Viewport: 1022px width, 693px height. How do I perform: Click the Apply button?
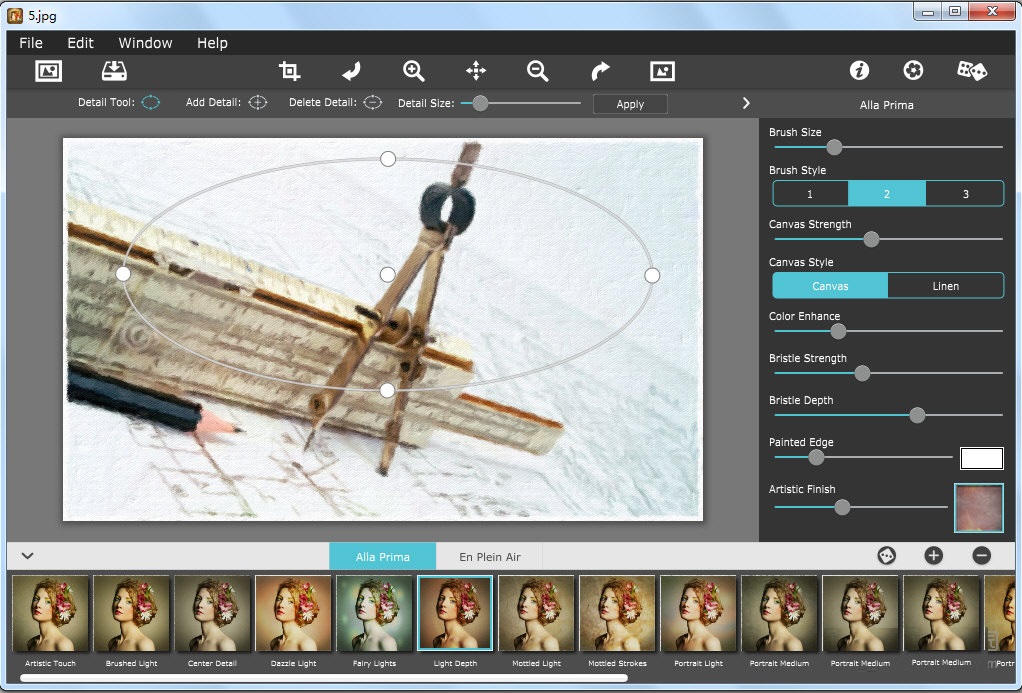[x=630, y=104]
